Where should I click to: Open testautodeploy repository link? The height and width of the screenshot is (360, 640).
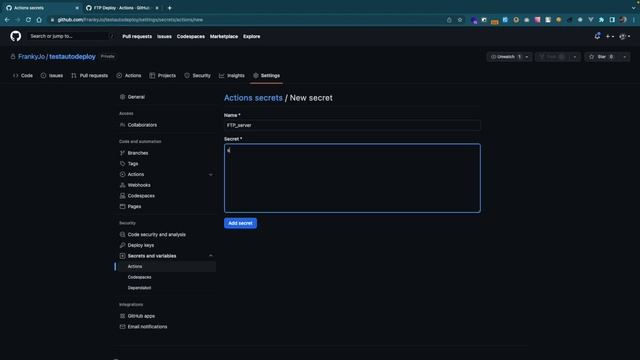click(x=72, y=56)
